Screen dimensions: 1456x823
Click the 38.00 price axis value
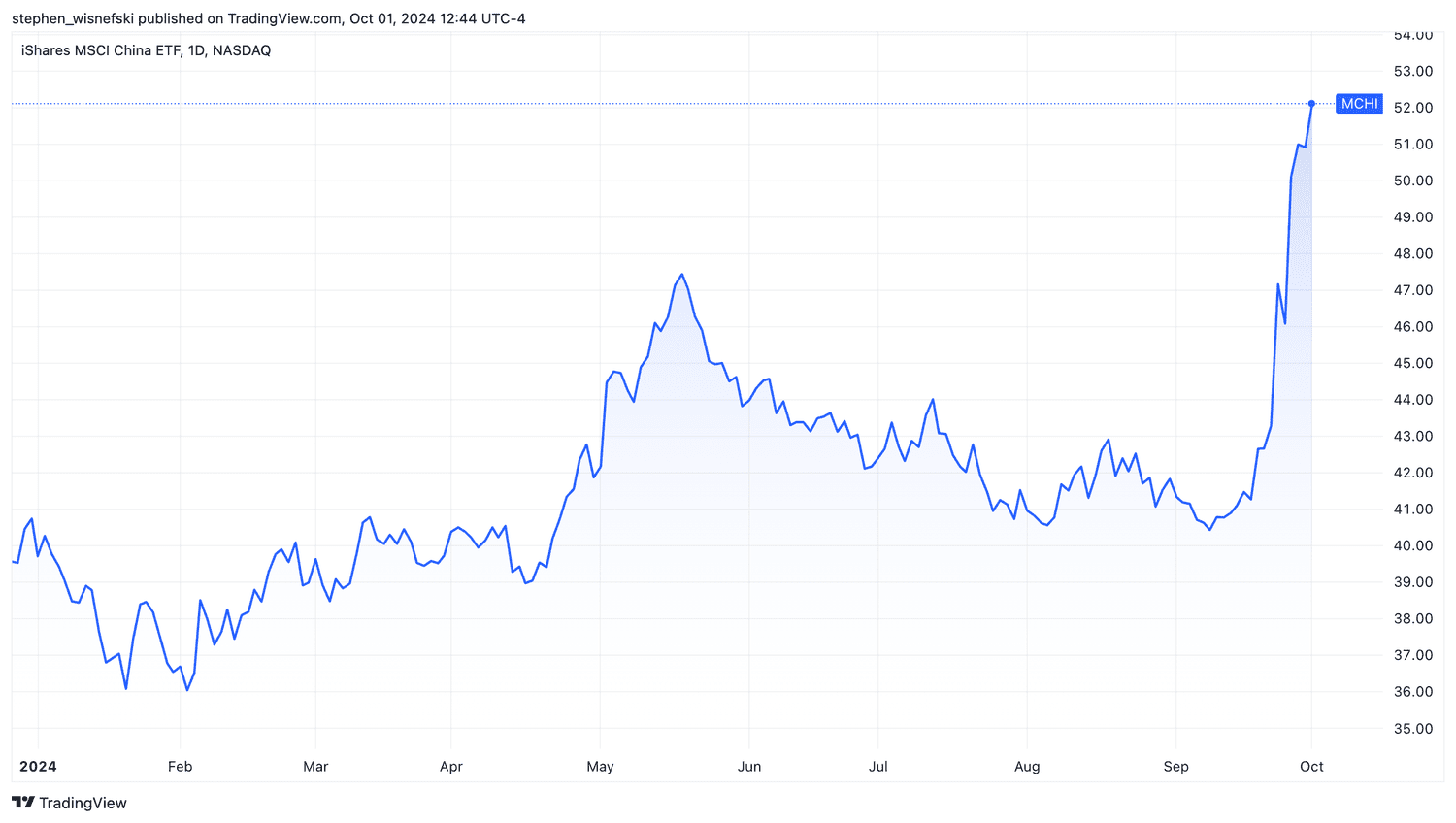pos(1413,619)
